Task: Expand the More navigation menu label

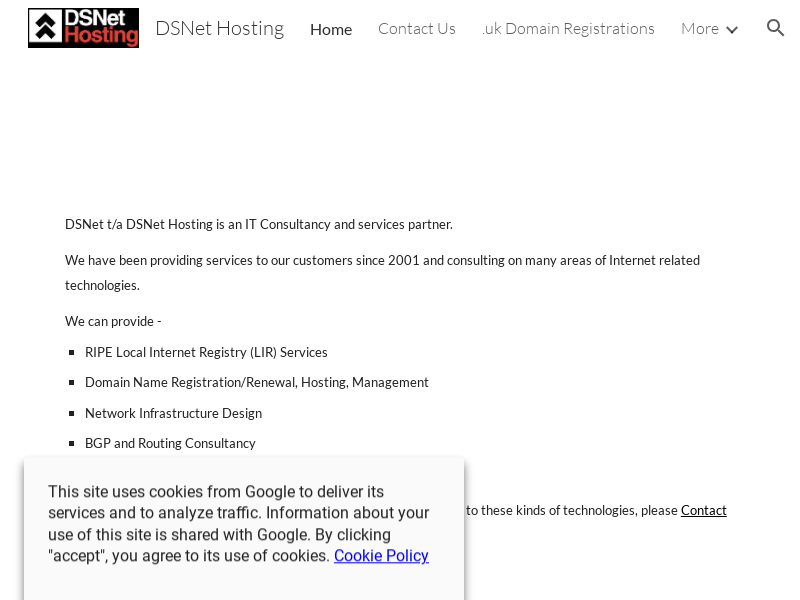Action: coord(699,29)
